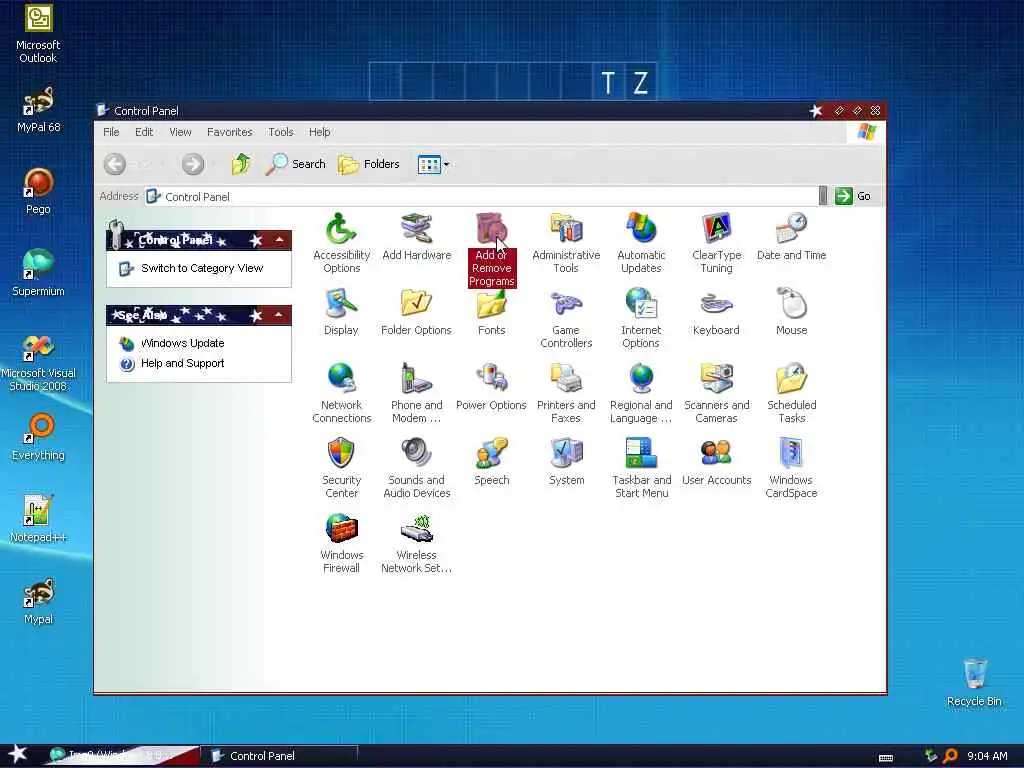Click the Search toolbar button
This screenshot has height=768, width=1024.
point(295,164)
